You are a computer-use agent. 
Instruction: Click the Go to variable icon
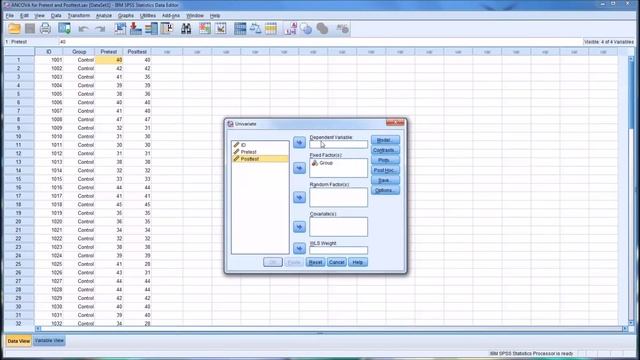[136, 29]
